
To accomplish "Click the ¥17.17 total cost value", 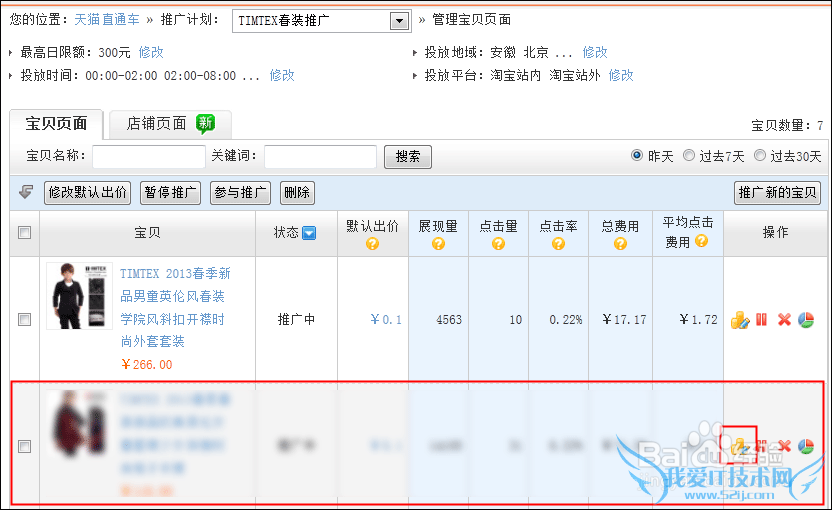I will 625,319.
